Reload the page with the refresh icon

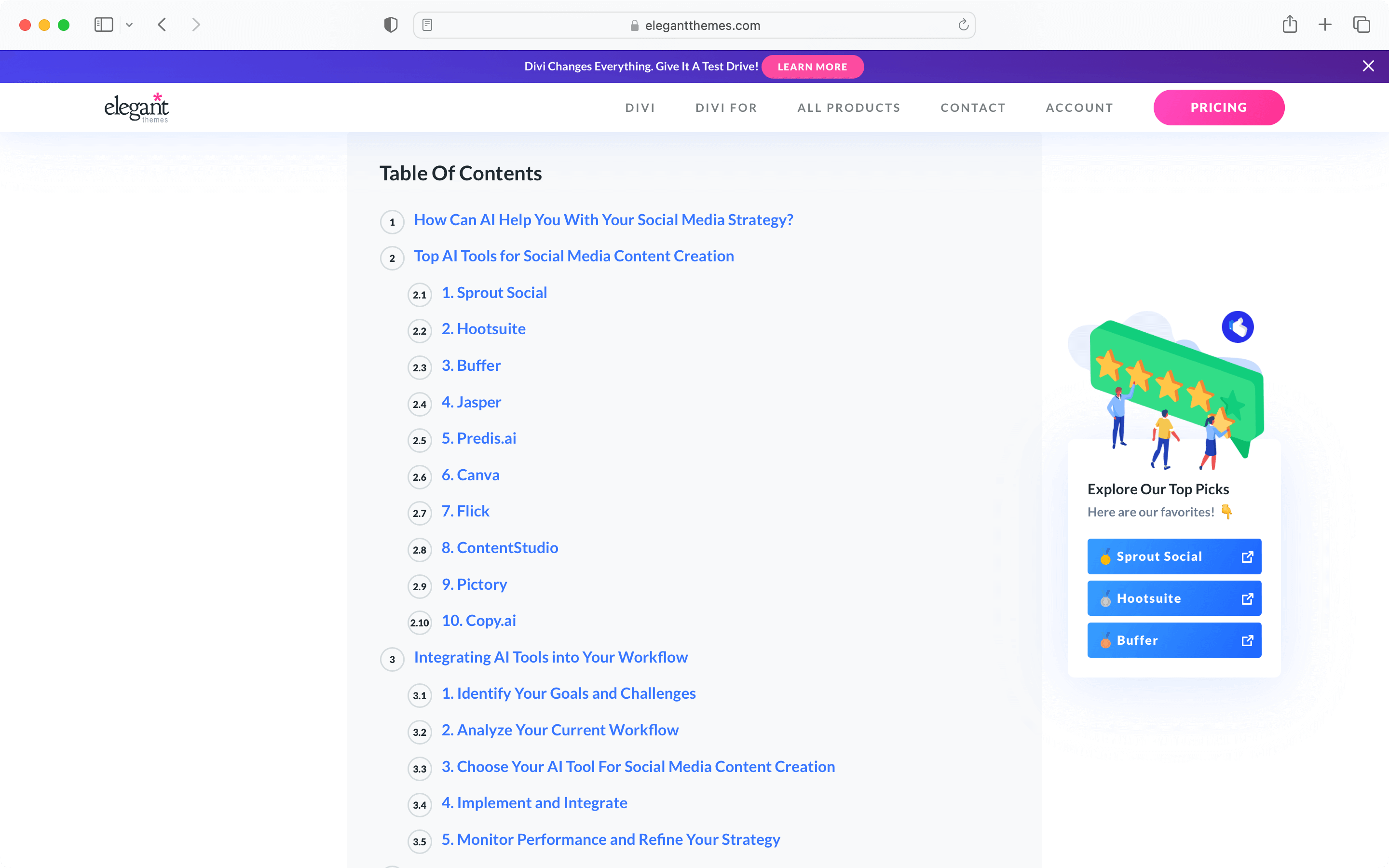(x=963, y=25)
